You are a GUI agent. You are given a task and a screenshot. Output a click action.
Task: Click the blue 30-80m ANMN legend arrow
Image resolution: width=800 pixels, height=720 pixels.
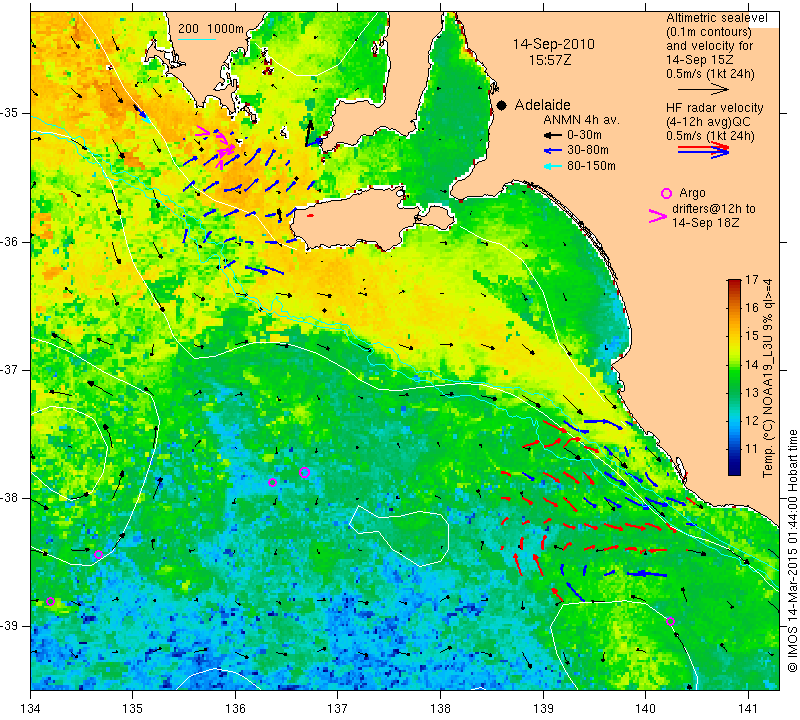553,151
